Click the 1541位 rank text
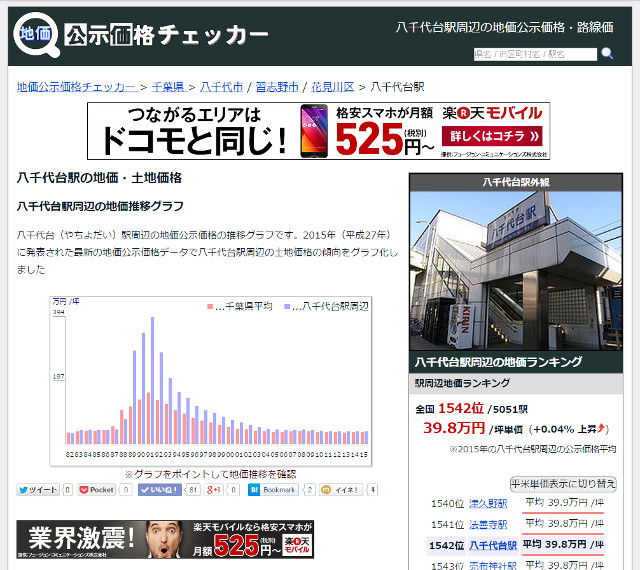 [447, 524]
